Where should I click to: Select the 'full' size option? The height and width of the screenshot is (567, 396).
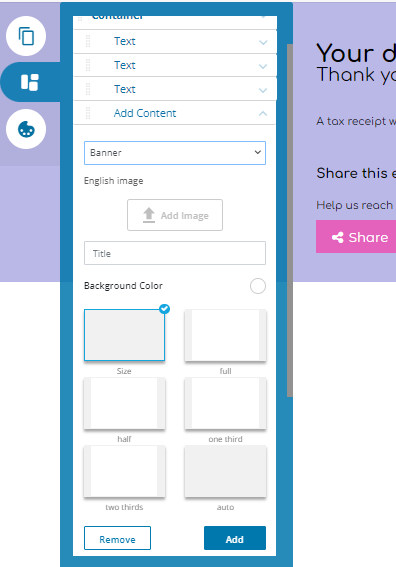(225, 335)
